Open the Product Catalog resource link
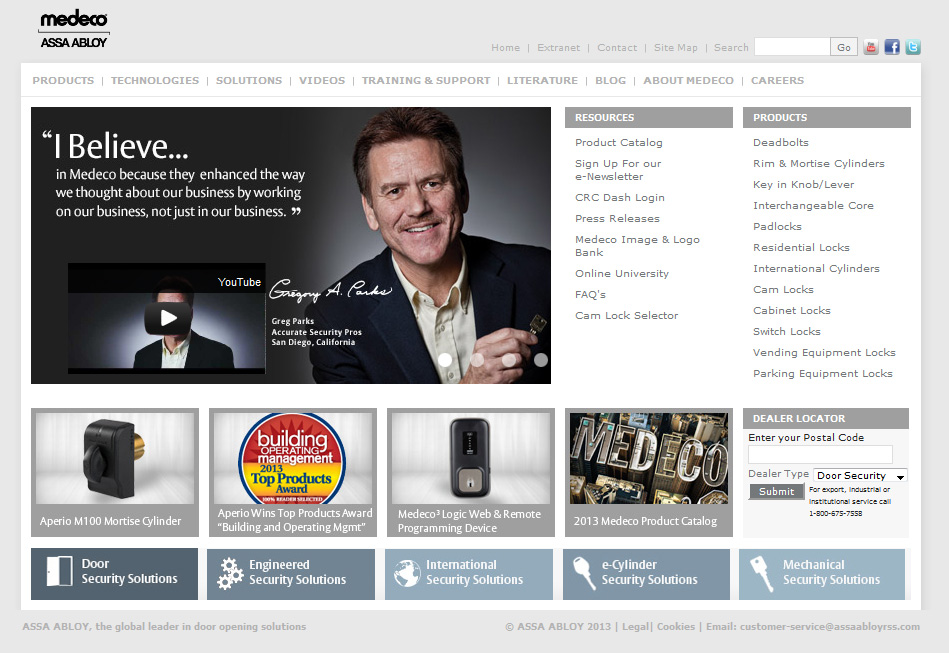This screenshot has width=949, height=653. click(x=618, y=143)
